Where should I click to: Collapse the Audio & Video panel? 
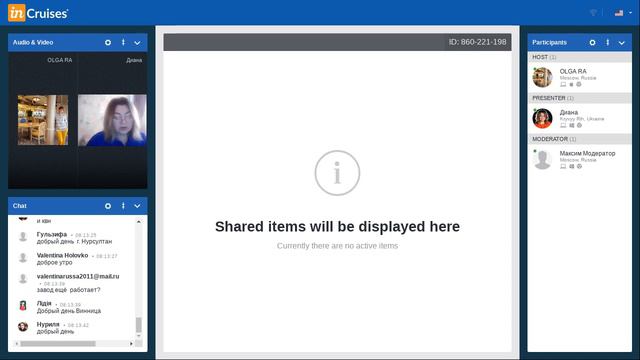pyautogui.click(x=138, y=43)
